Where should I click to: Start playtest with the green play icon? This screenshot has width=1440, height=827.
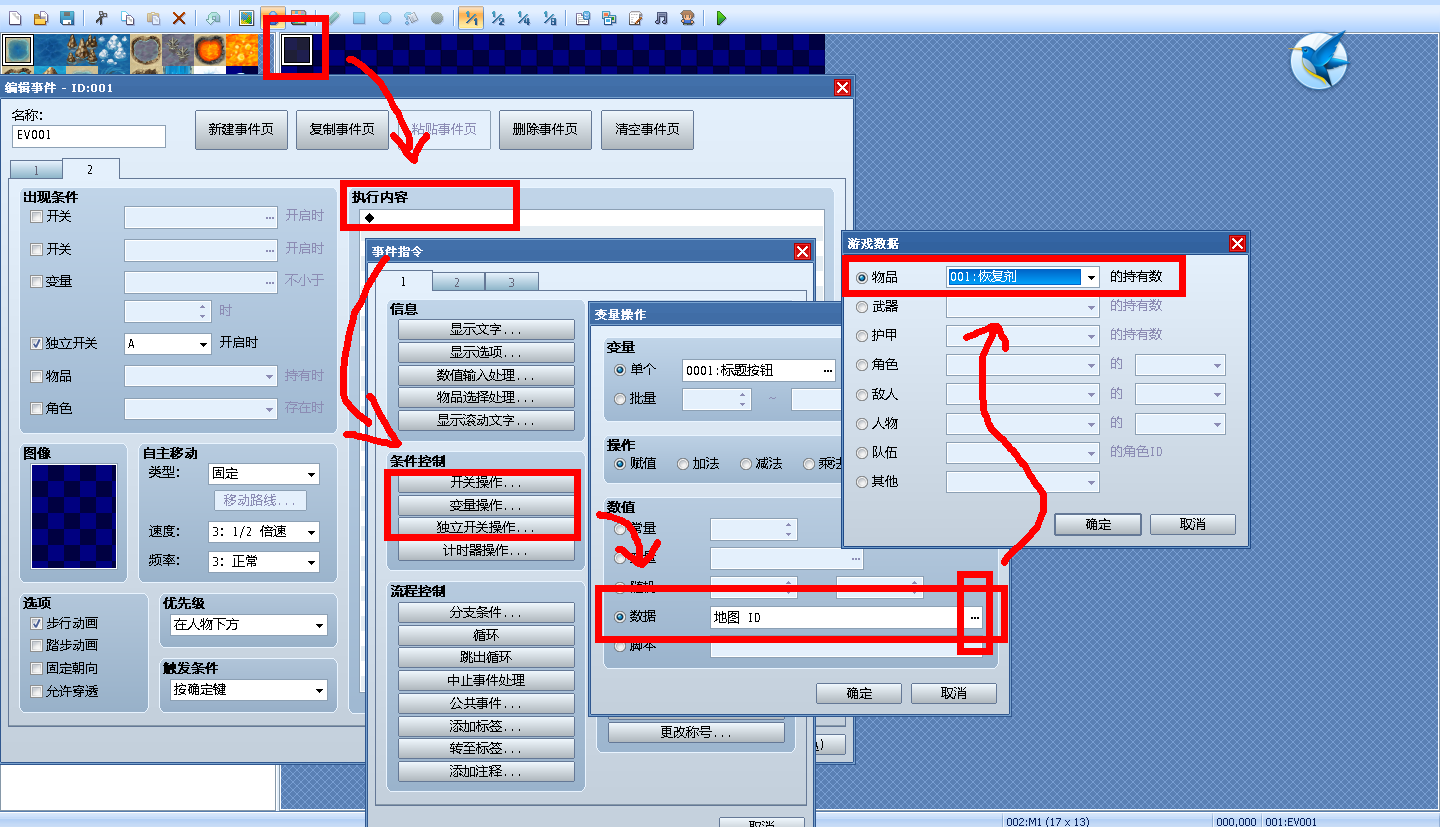point(722,18)
